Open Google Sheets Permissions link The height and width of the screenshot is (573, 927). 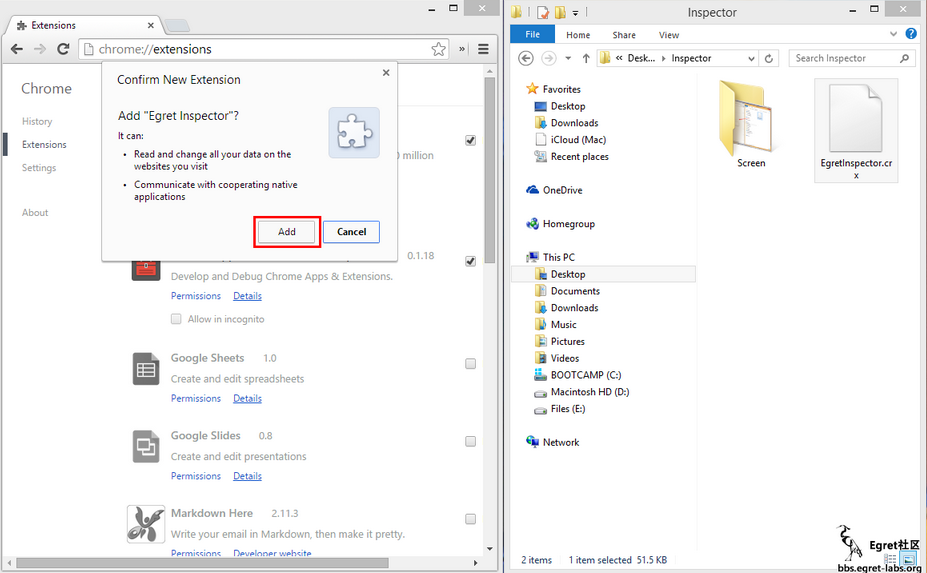(196, 399)
